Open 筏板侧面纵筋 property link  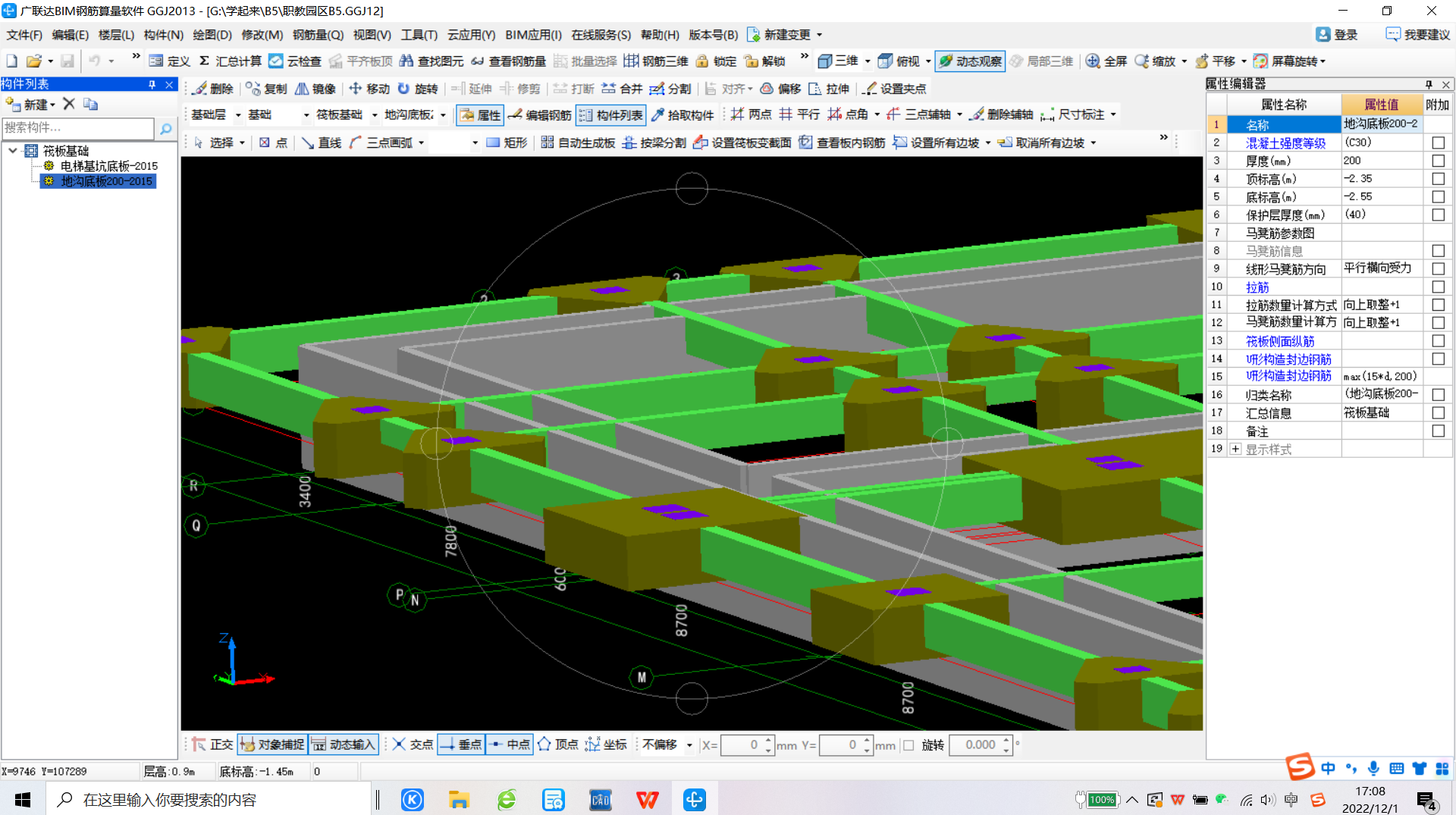point(1280,341)
